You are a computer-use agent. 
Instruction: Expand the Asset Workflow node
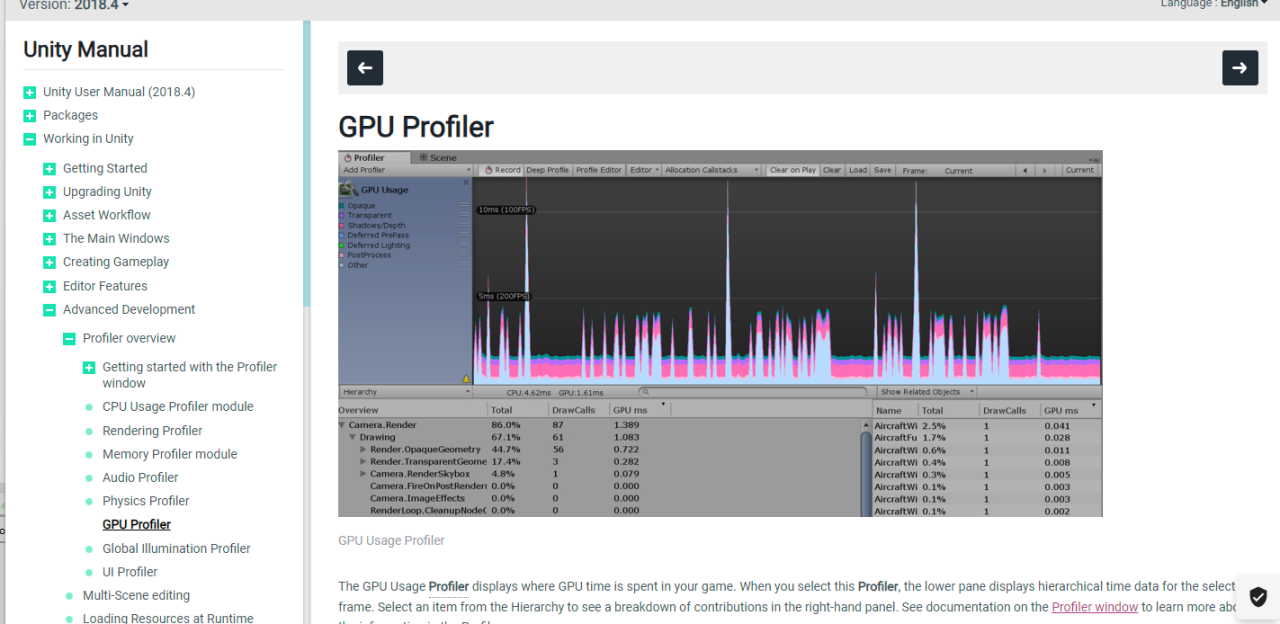pyautogui.click(x=50, y=216)
